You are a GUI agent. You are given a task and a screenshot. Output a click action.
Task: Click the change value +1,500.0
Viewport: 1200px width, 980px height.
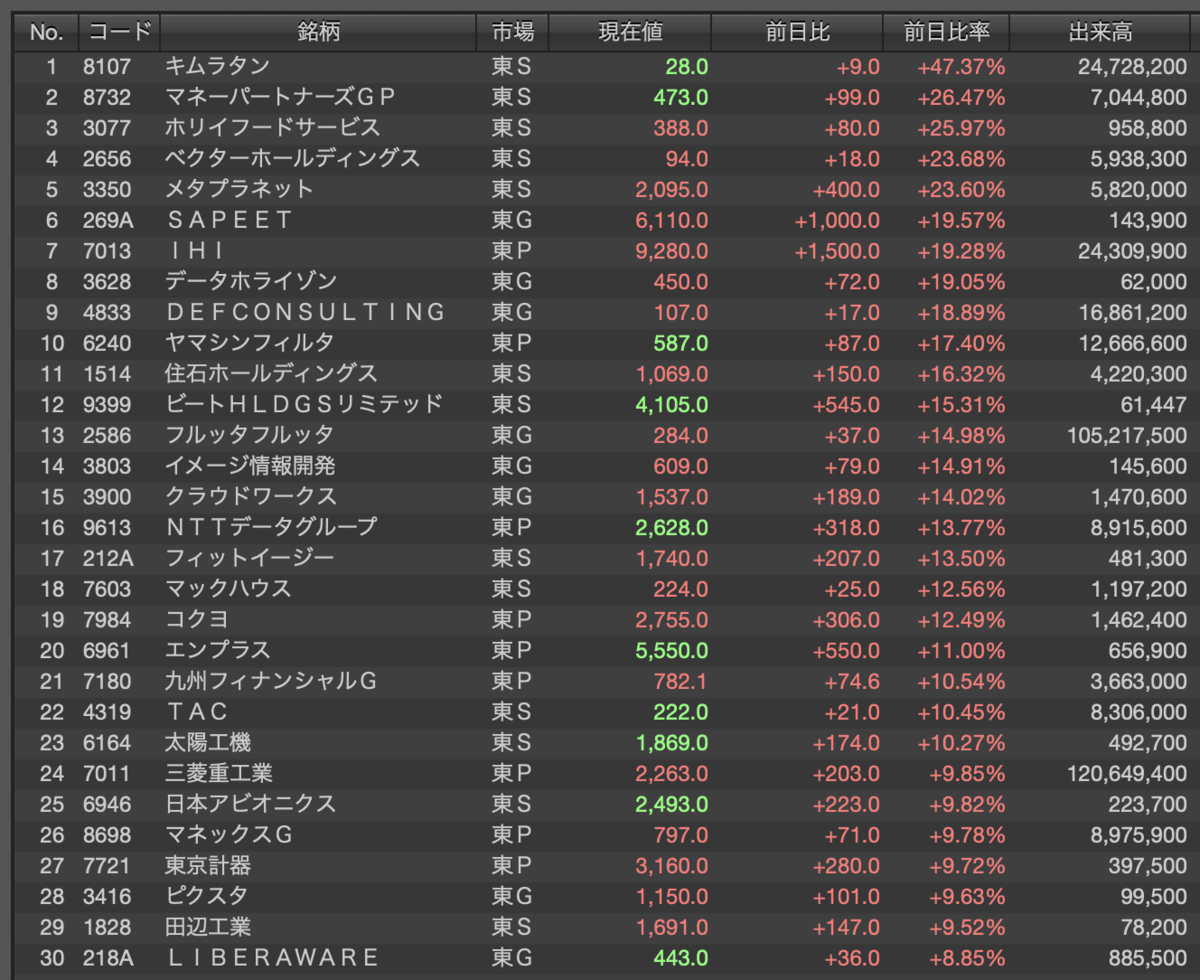(x=837, y=251)
